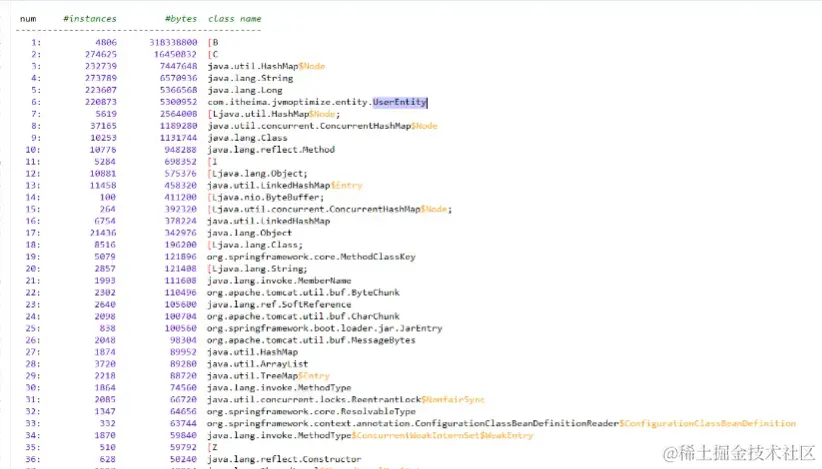Select java.util.concurrent.ConcurrentHashMap$Node in row 8
The height and width of the screenshot is (469, 822).
[322, 126]
